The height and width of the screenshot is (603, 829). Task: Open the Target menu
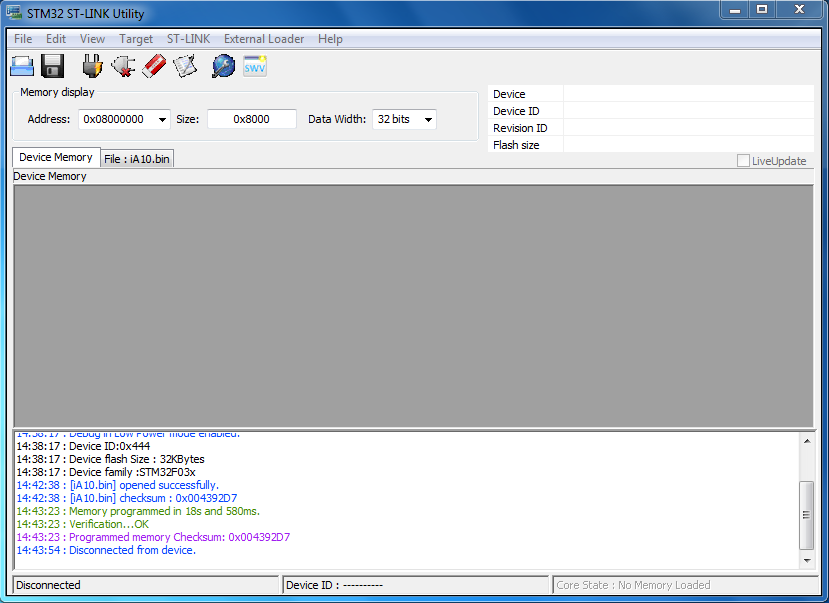point(136,39)
